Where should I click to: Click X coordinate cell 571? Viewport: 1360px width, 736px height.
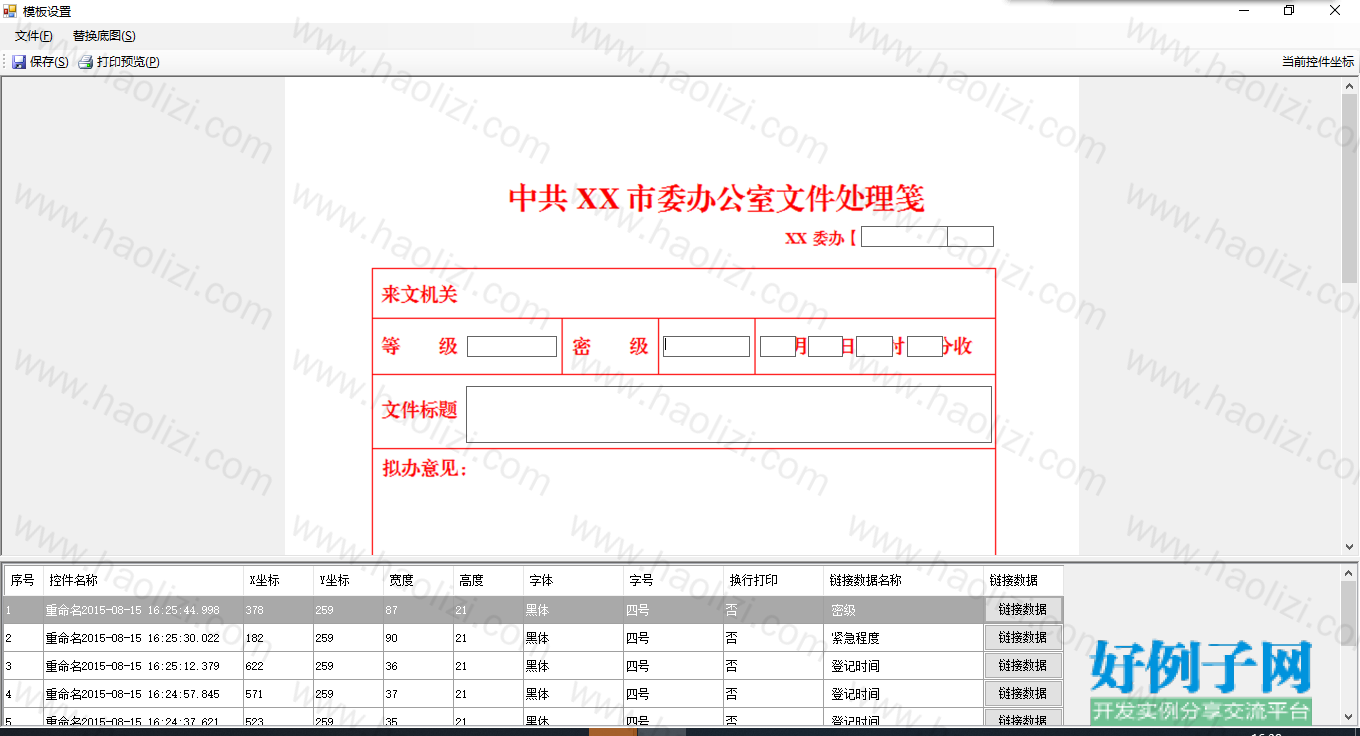278,694
